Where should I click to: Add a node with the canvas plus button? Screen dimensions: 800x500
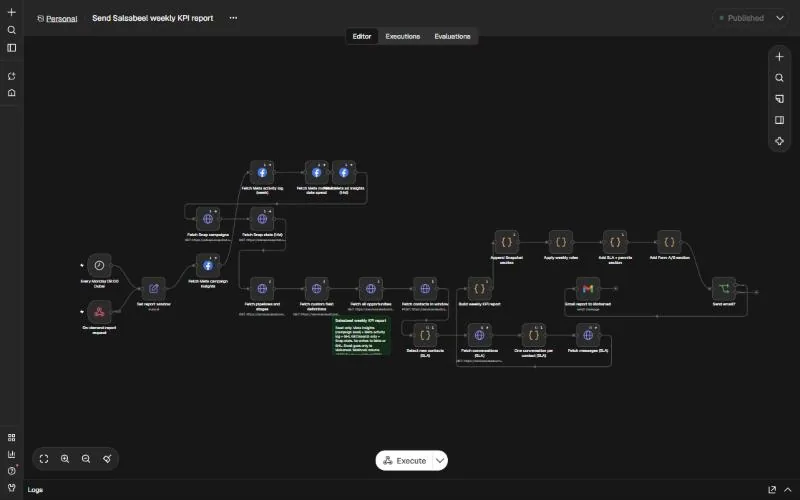779,57
